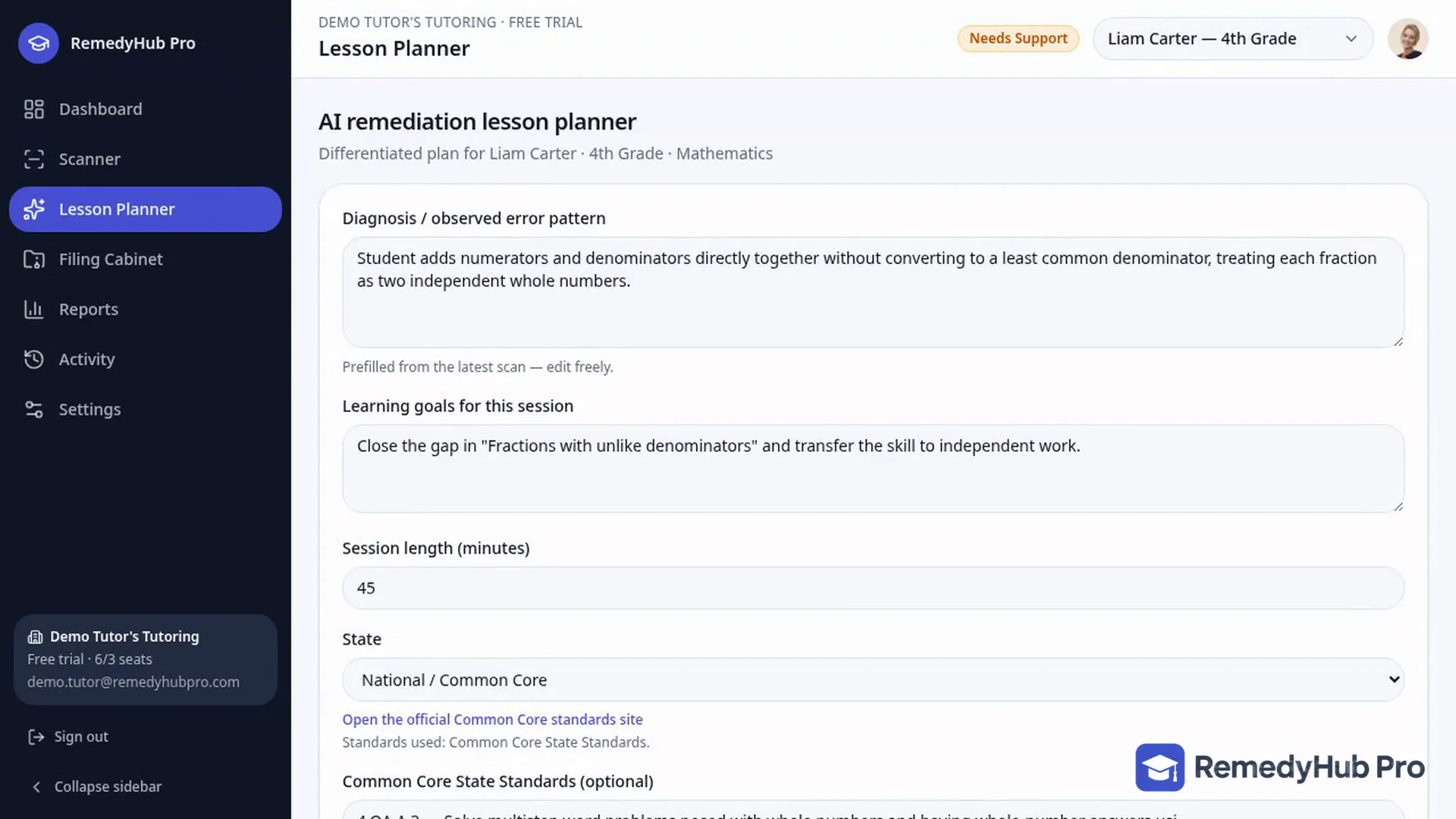This screenshot has height=819, width=1456.
Task: Open the user profile avatar
Action: click(x=1408, y=39)
